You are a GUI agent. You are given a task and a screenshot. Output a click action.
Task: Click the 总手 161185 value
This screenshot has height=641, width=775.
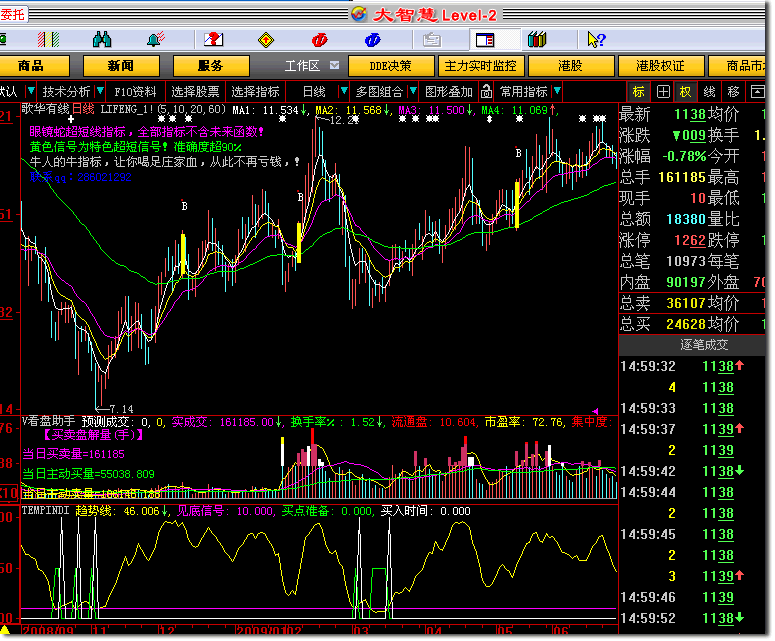point(682,177)
